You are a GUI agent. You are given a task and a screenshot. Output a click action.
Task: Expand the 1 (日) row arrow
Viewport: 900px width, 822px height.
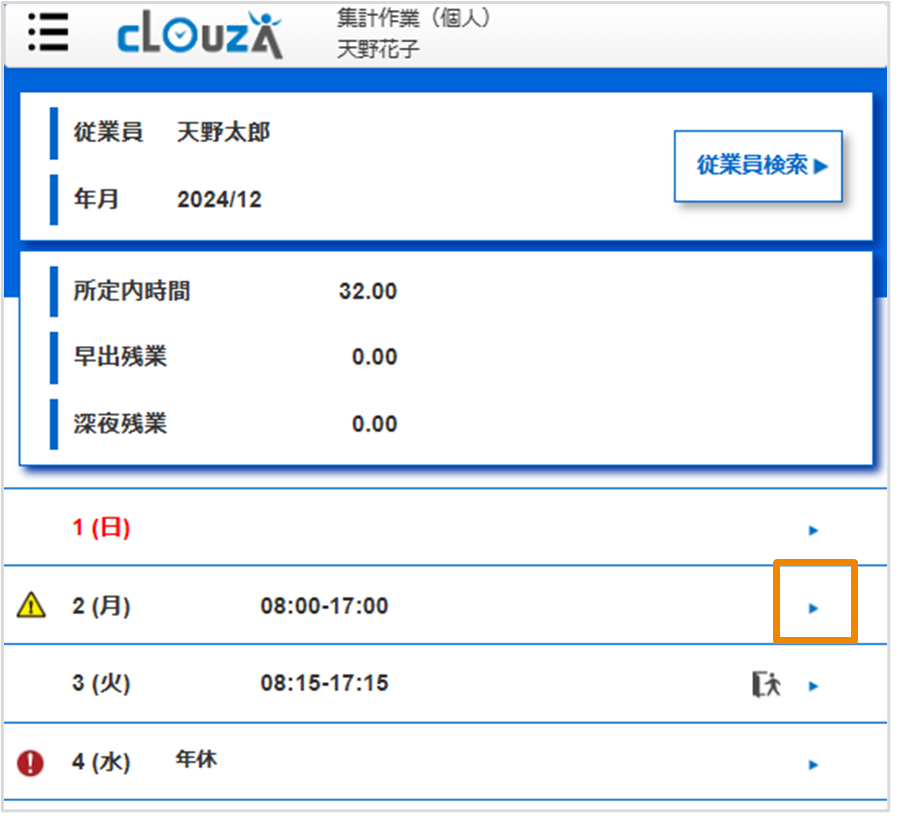[x=813, y=529]
